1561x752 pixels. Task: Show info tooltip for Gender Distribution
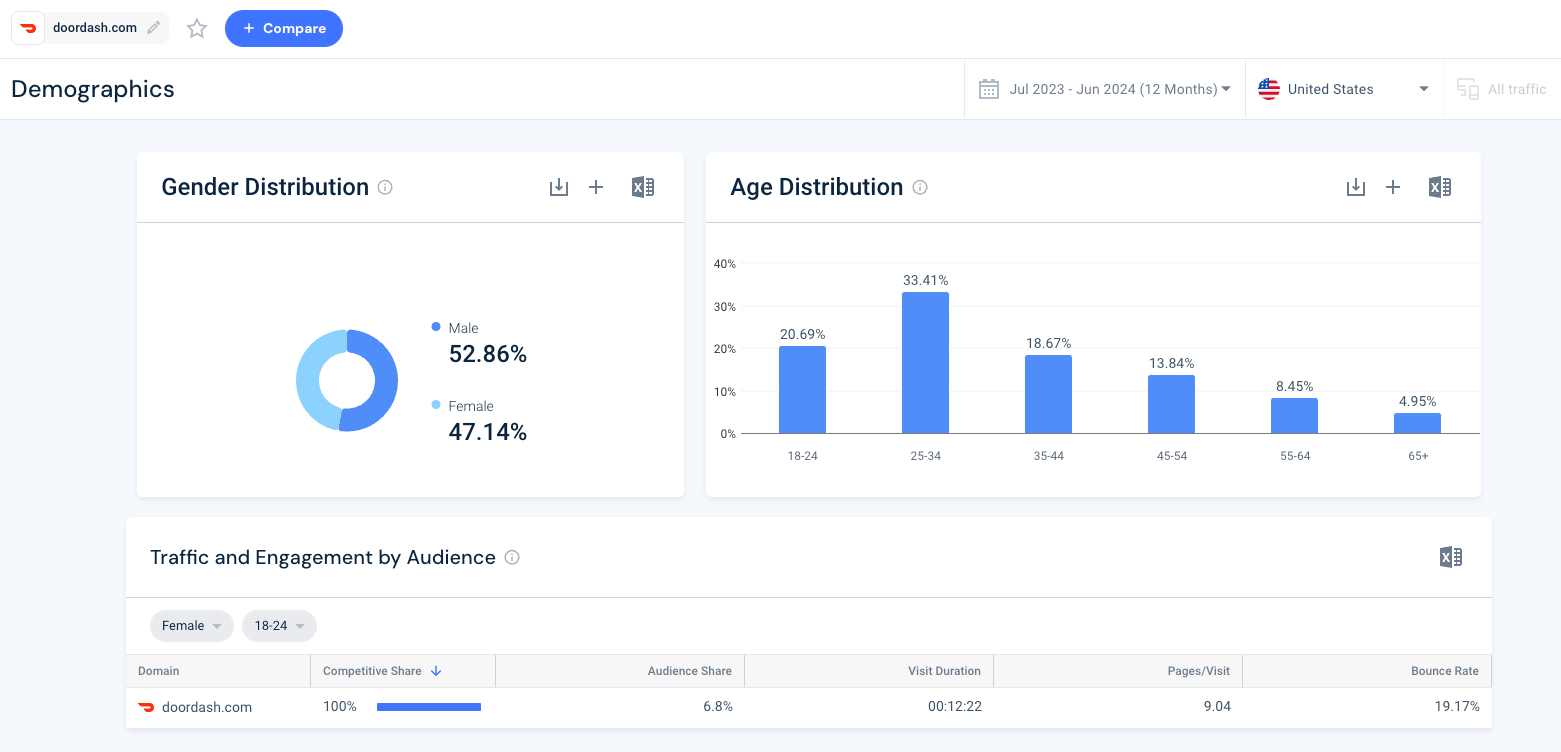[385, 187]
